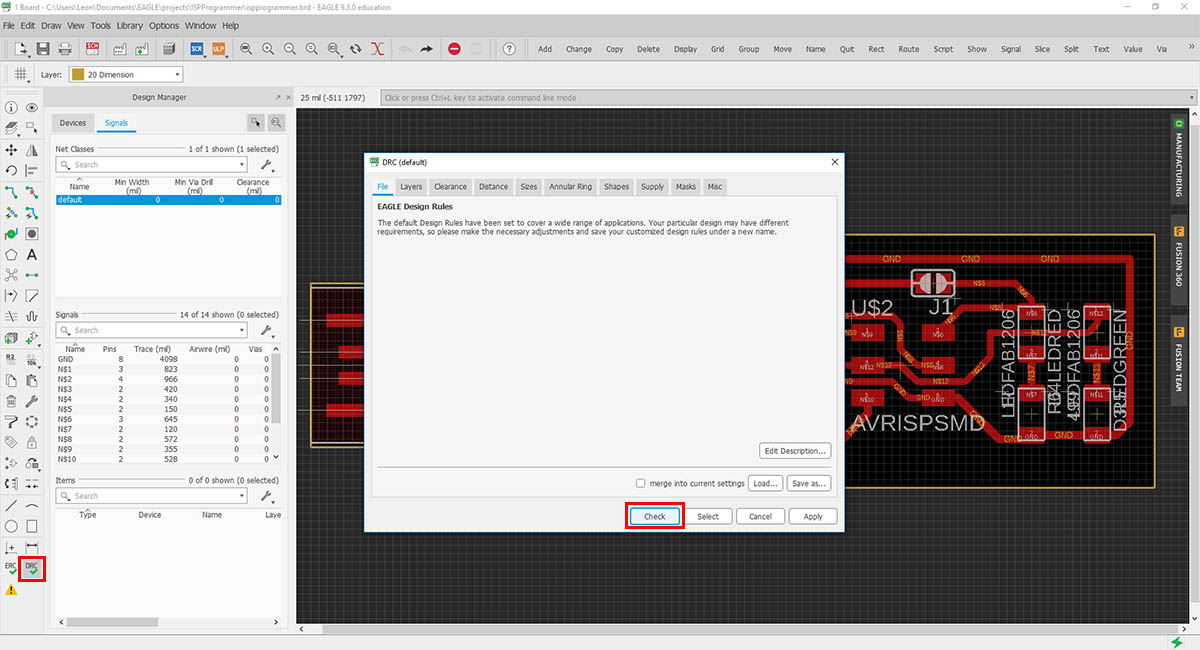Open the Errors warning triangle icon
The image size is (1200, 650).
[x=11, y=590]
